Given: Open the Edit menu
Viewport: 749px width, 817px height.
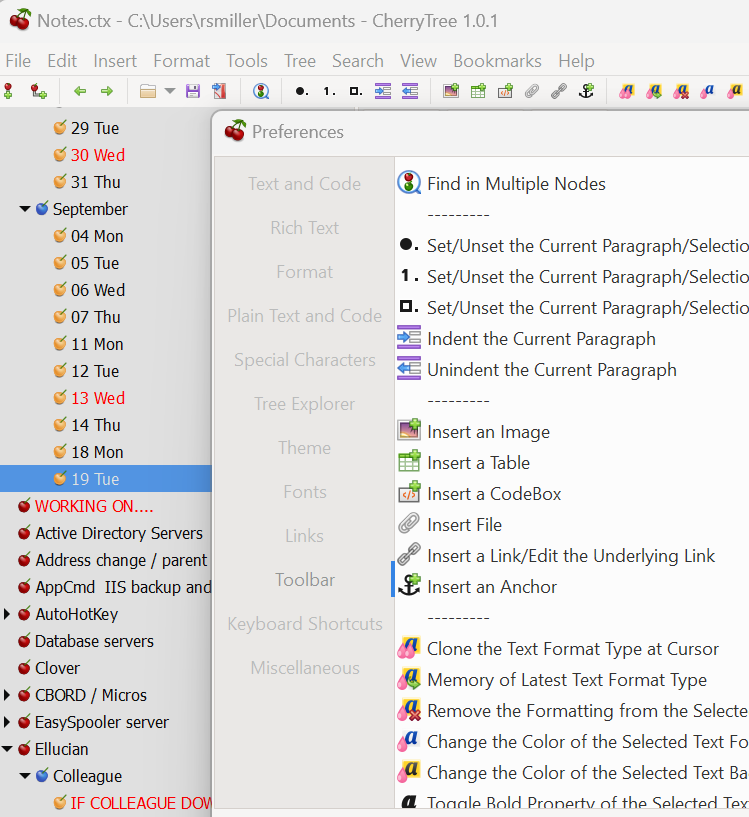Looking at the screenshot, I should 62,61.
